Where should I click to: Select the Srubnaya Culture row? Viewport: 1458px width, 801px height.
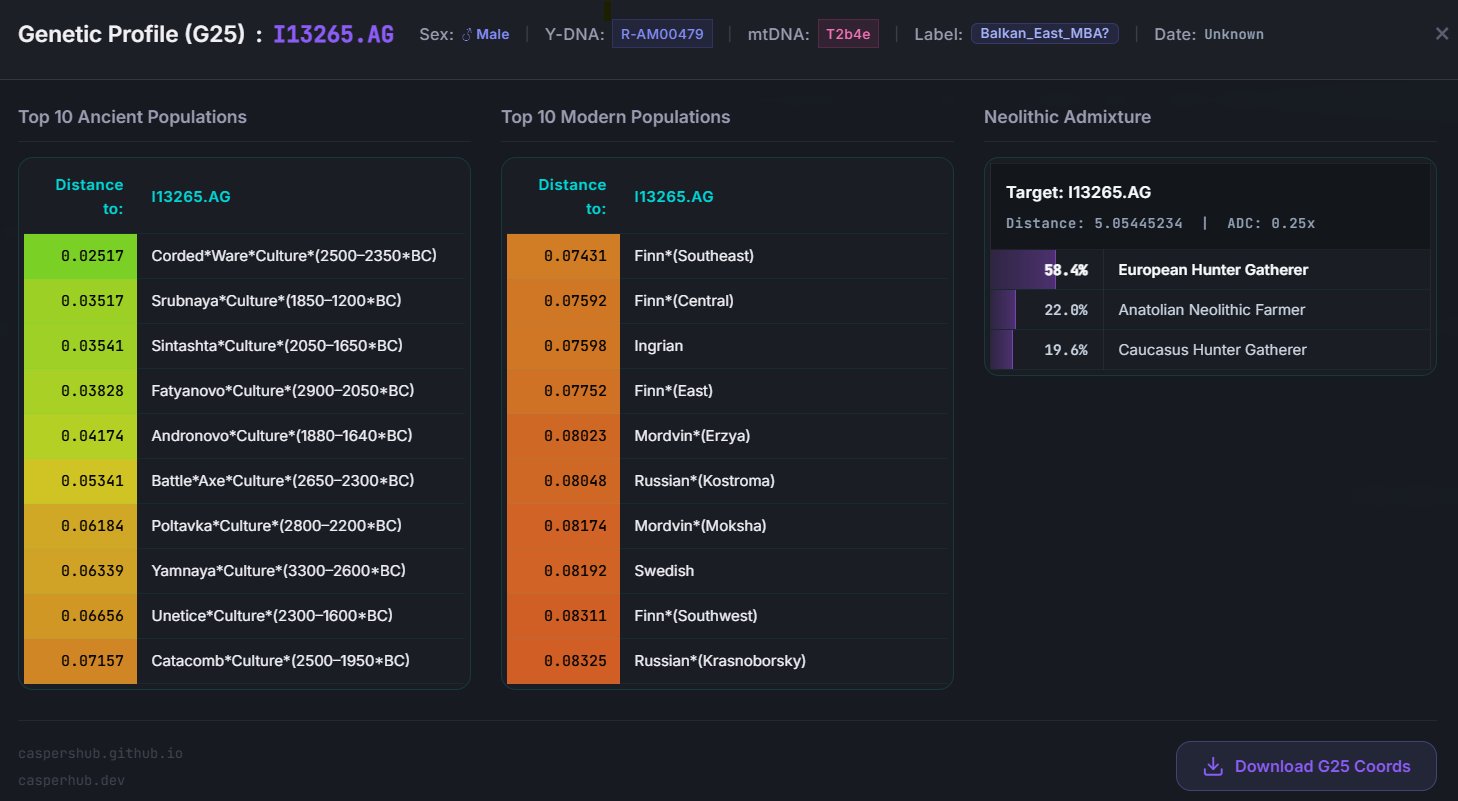(x=244, y=301)
